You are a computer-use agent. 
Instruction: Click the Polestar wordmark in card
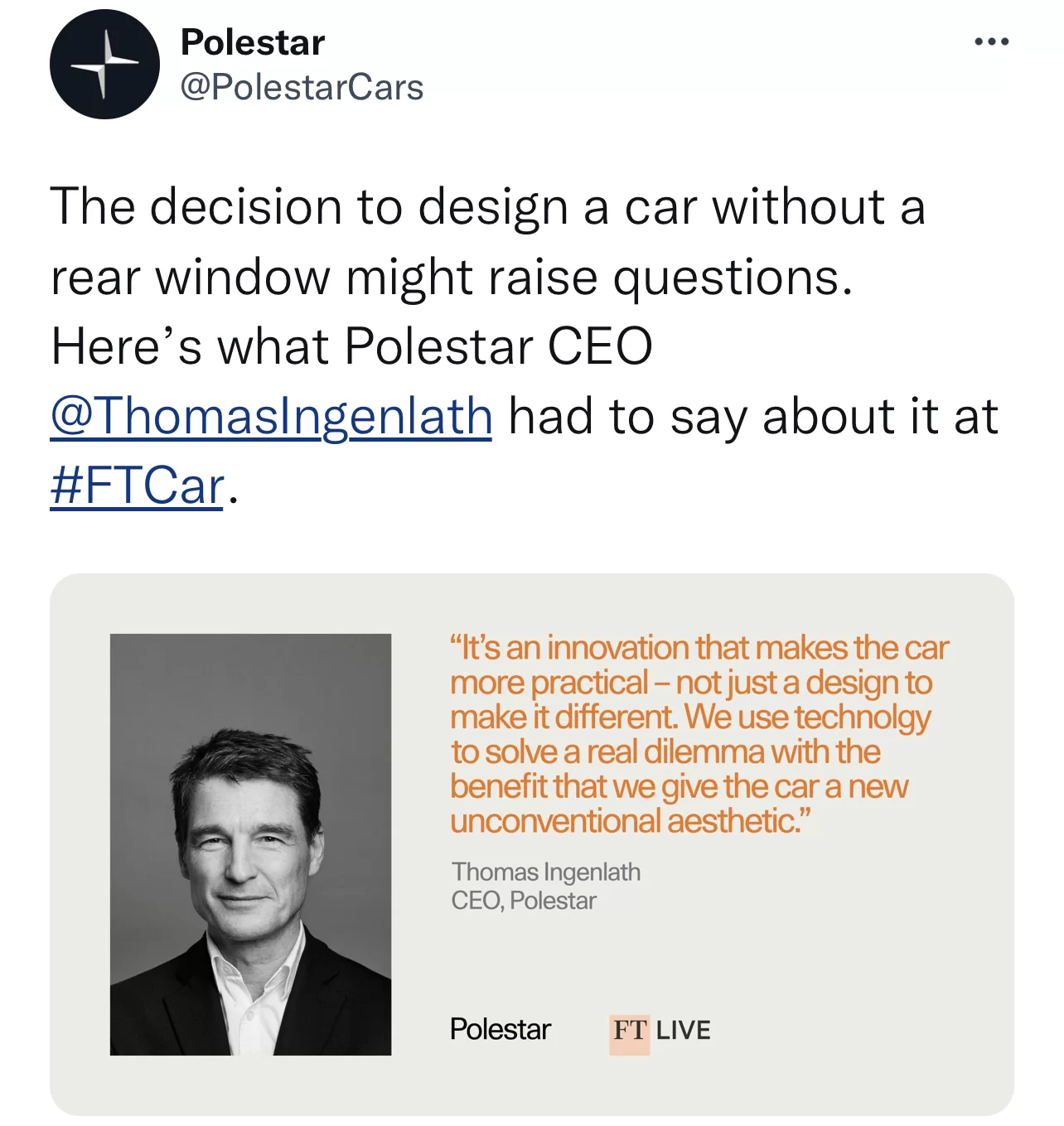point(500,1029)
